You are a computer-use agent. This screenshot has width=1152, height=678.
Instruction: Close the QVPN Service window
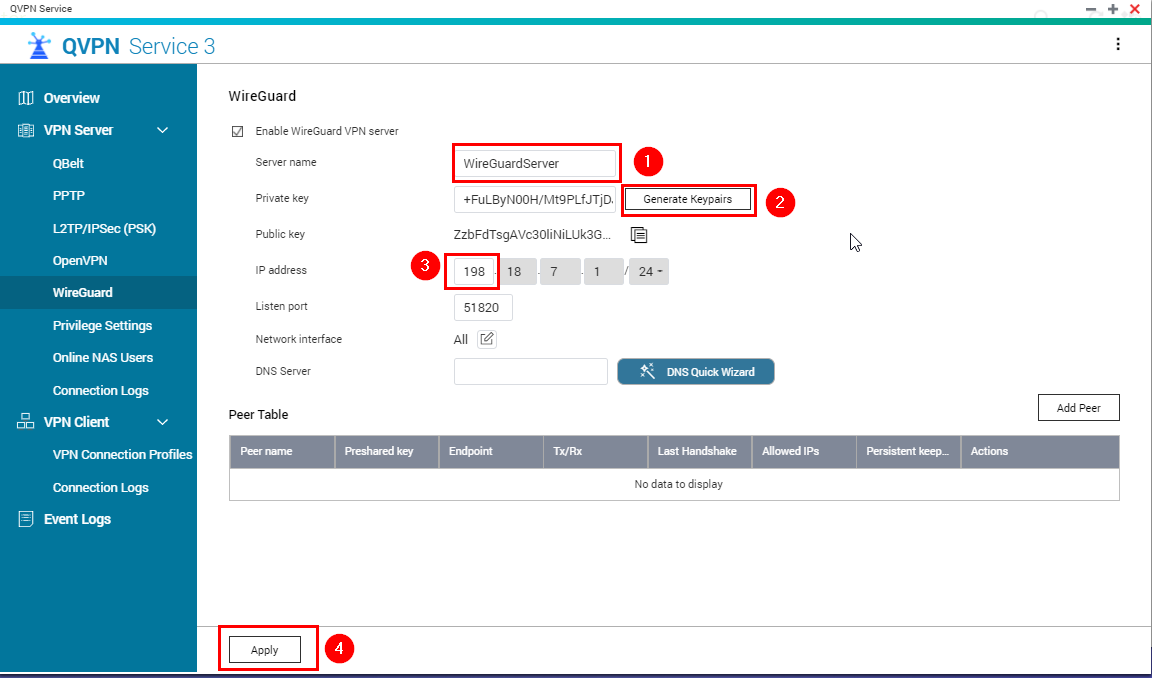1135,9
